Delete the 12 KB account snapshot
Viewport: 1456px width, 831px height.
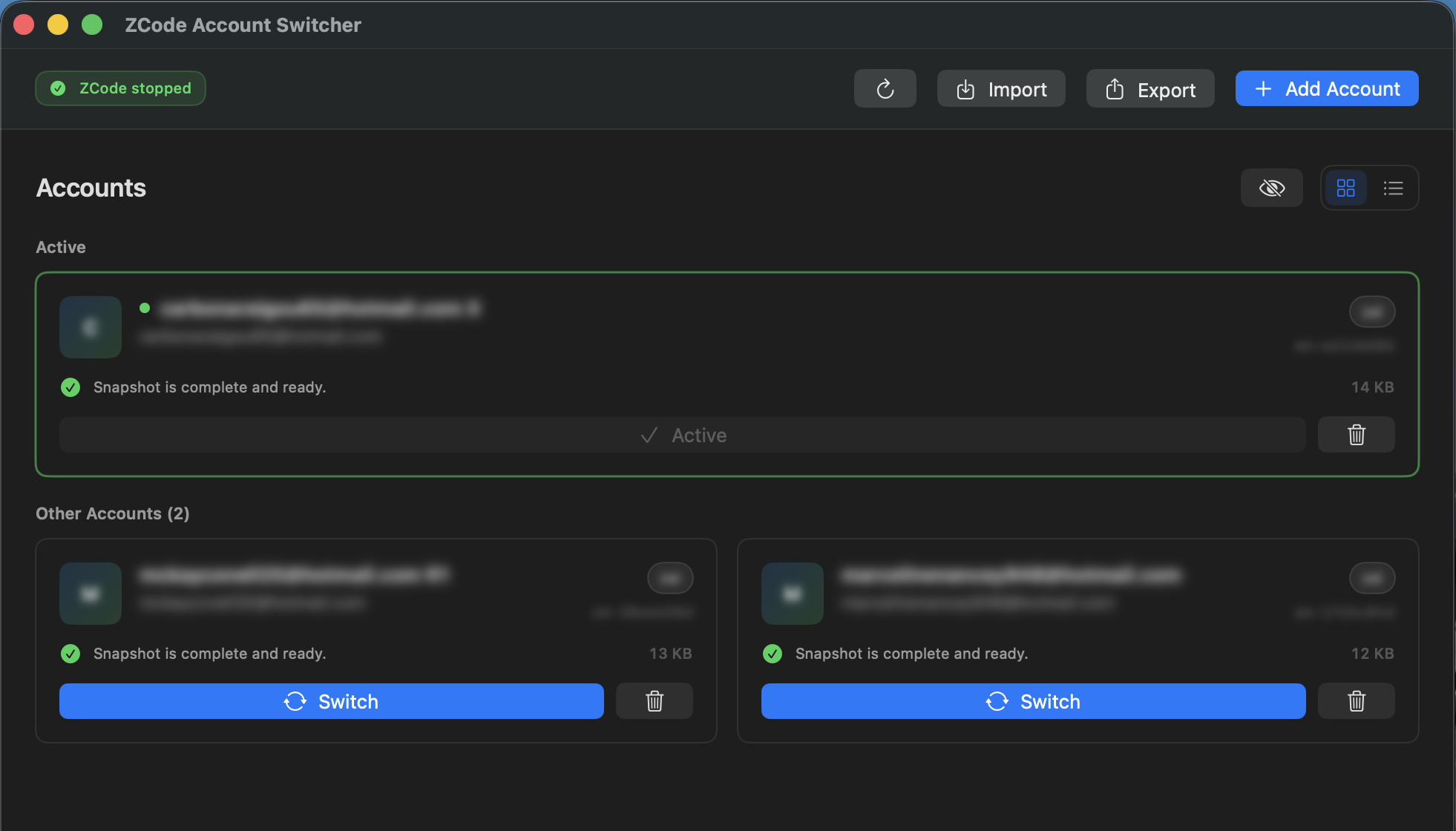tap(1357, 701)
